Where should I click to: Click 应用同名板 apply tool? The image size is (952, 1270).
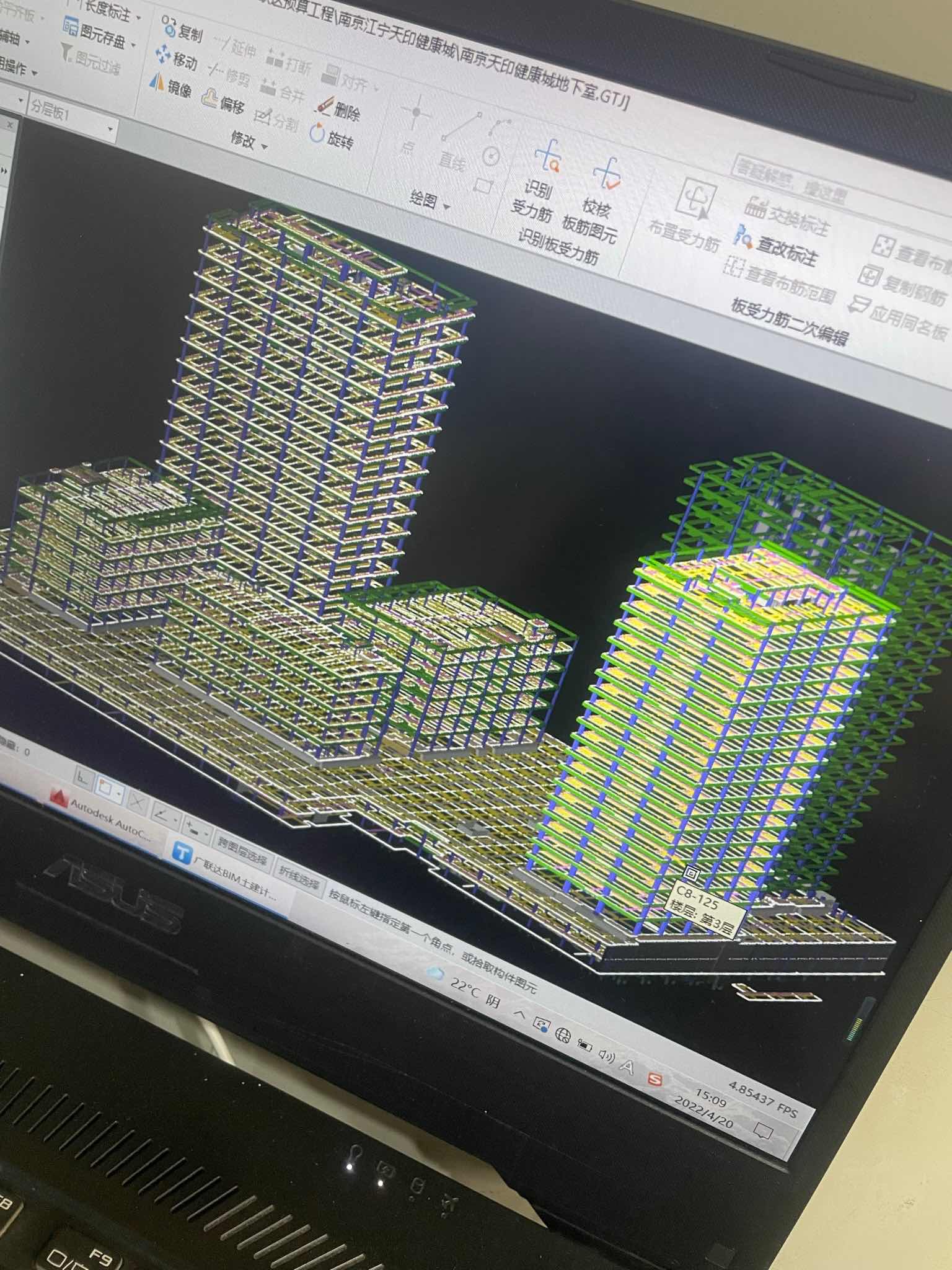[x=899, y=317]
